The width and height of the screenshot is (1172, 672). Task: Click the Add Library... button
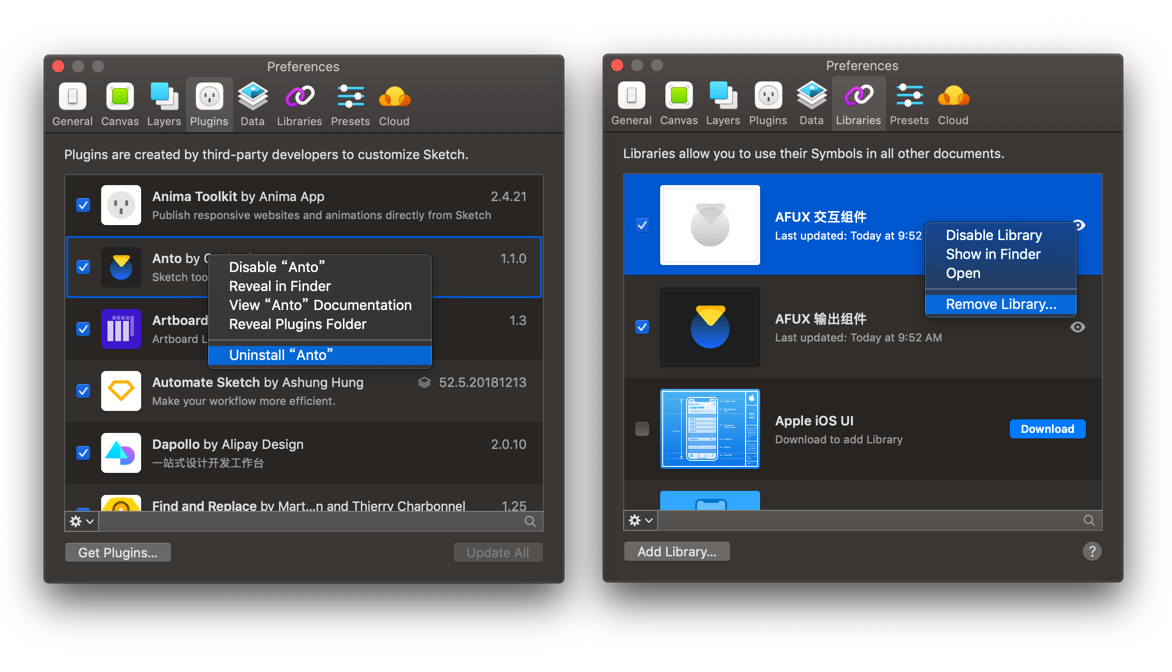(x=677, y=552)
